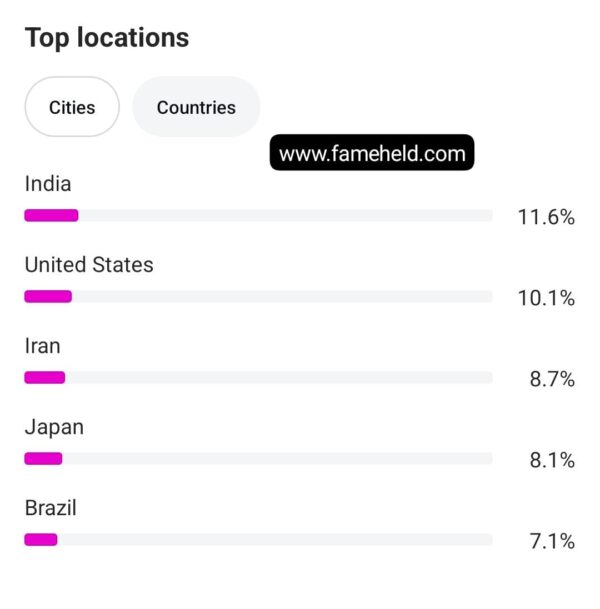Select the India country label

point(48,184)
